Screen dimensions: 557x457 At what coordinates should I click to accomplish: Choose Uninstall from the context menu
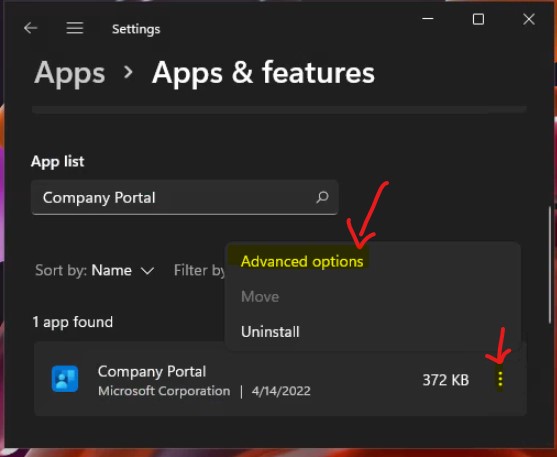pos(270,332)
